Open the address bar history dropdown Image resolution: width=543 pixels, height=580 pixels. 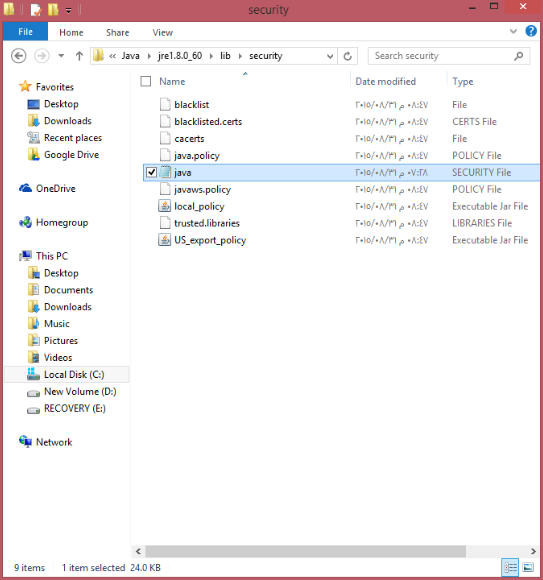pyautogui.click(x=330, y=56)
